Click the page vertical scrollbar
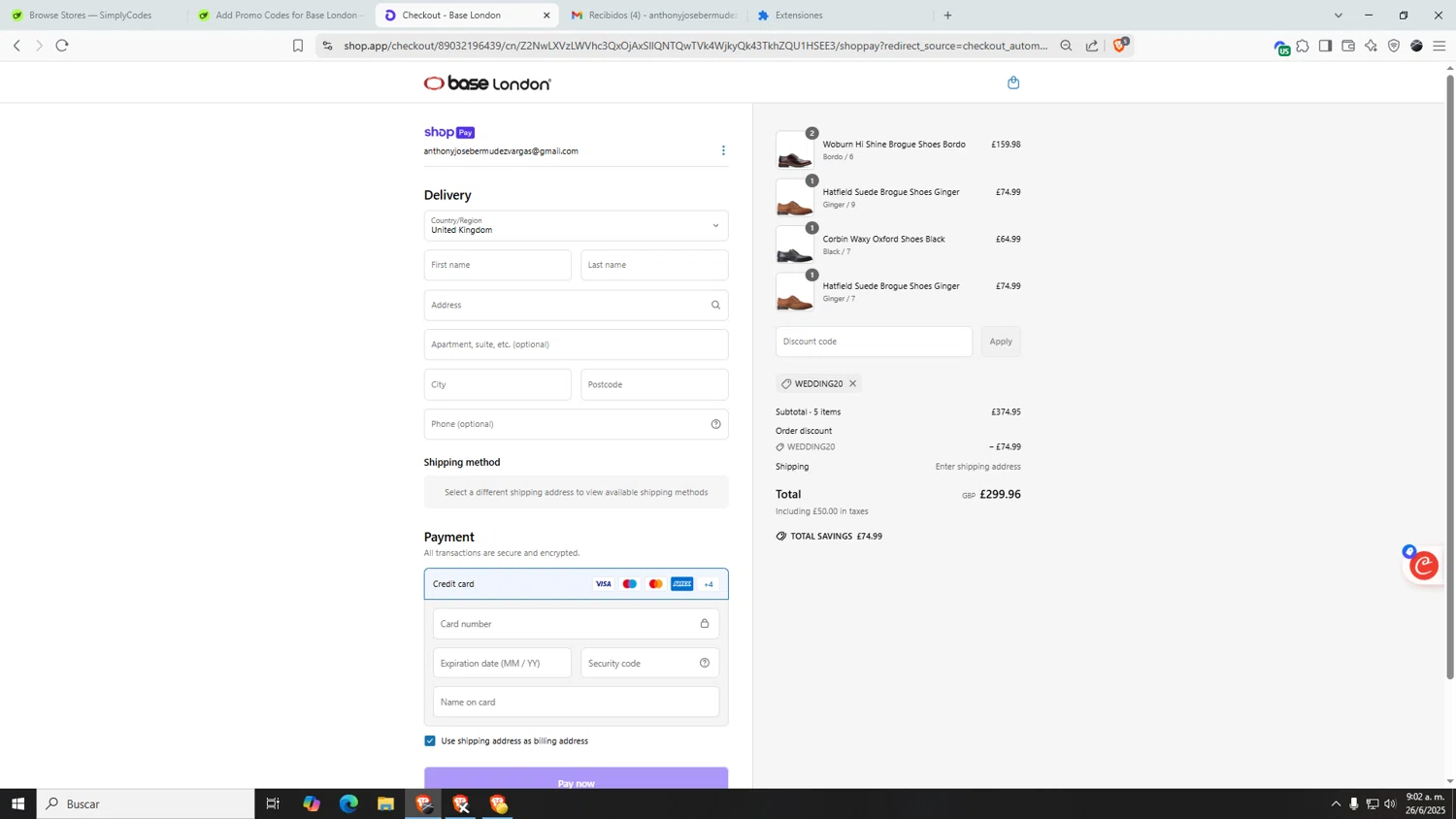 point(1450,377)
